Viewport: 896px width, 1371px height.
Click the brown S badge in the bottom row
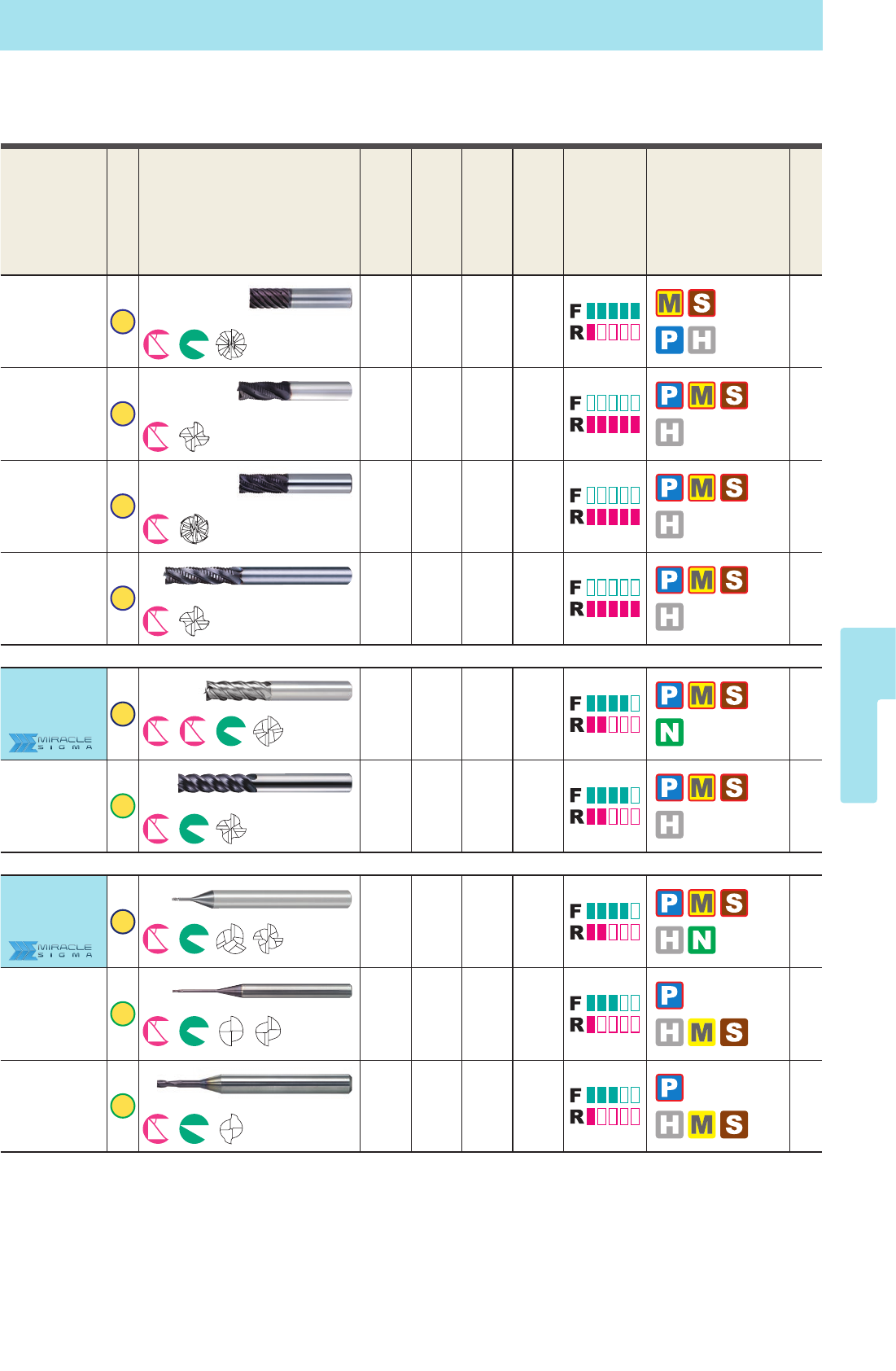733,1124
